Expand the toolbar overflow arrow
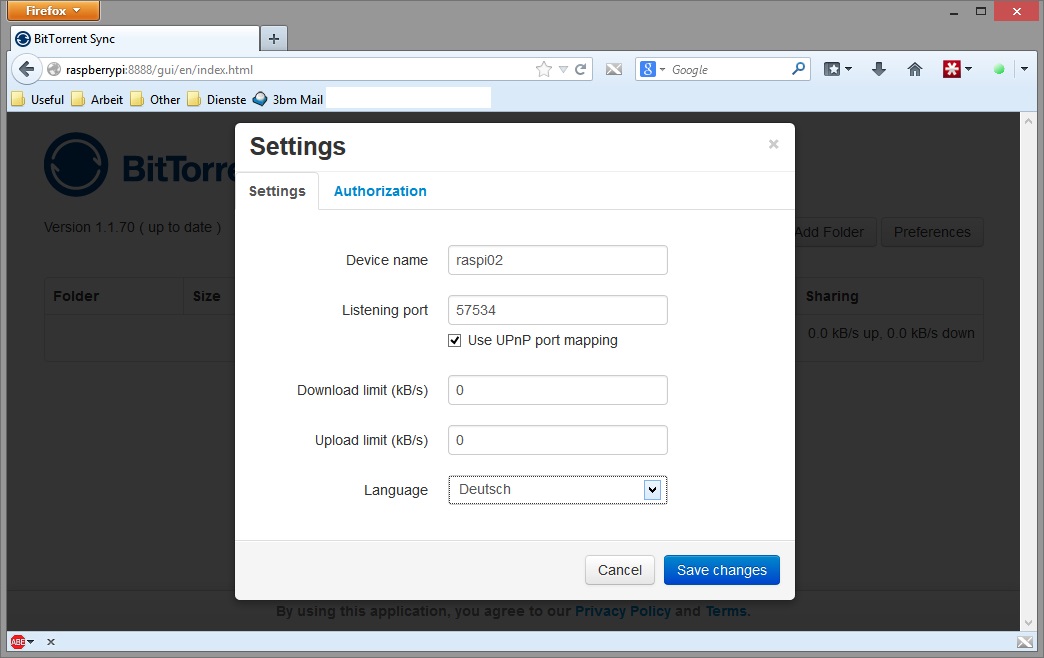The width and height of the screenshot is (1044, 658). 1024,69
